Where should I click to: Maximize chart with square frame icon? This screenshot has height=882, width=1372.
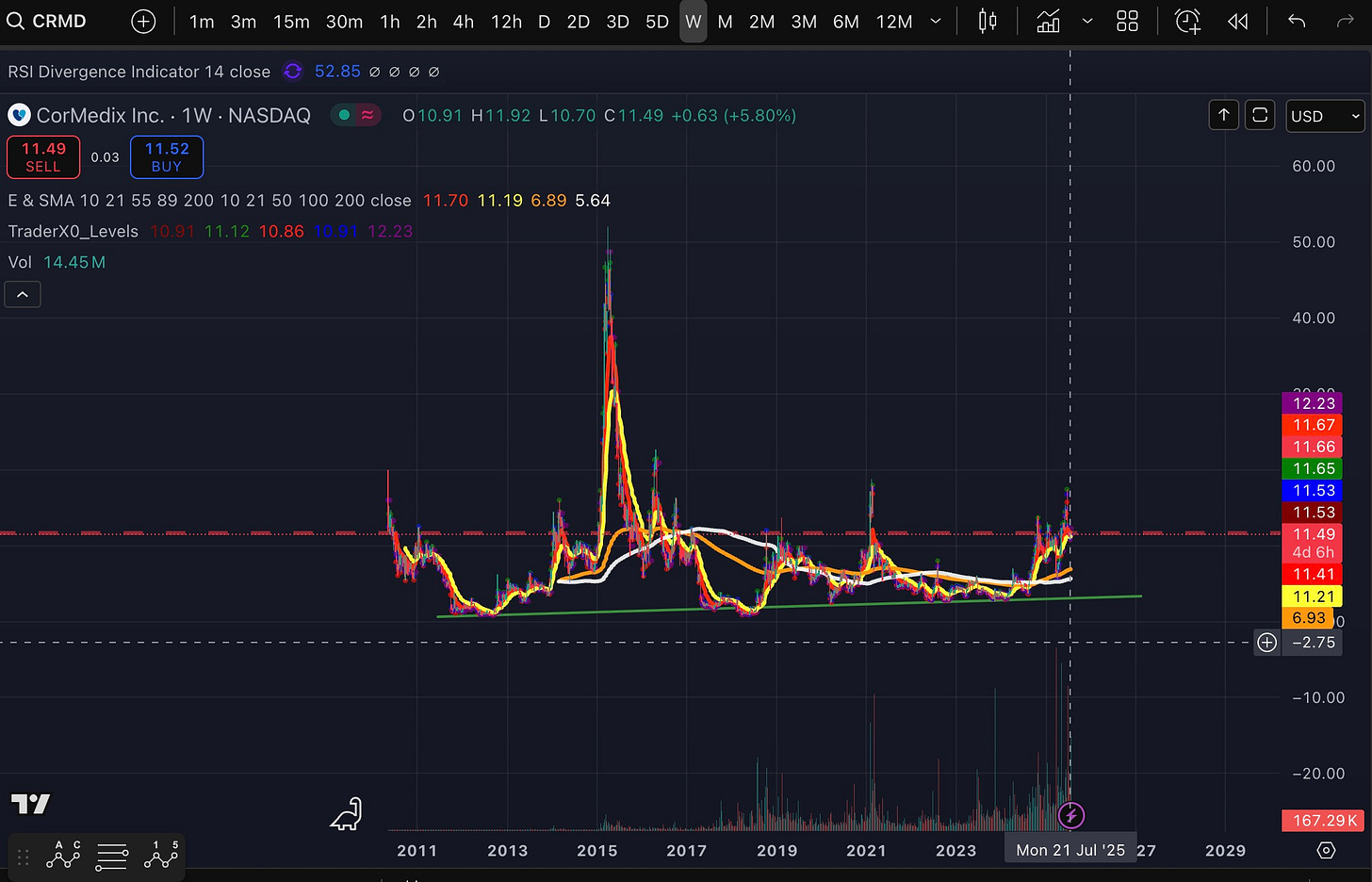click(x=1260, y=115)
